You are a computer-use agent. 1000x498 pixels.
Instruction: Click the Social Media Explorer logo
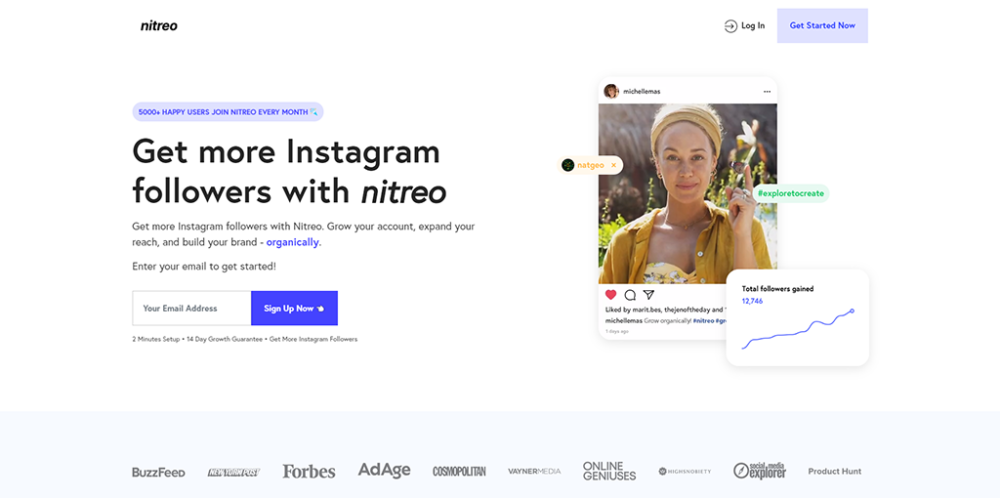pos(760,471)
